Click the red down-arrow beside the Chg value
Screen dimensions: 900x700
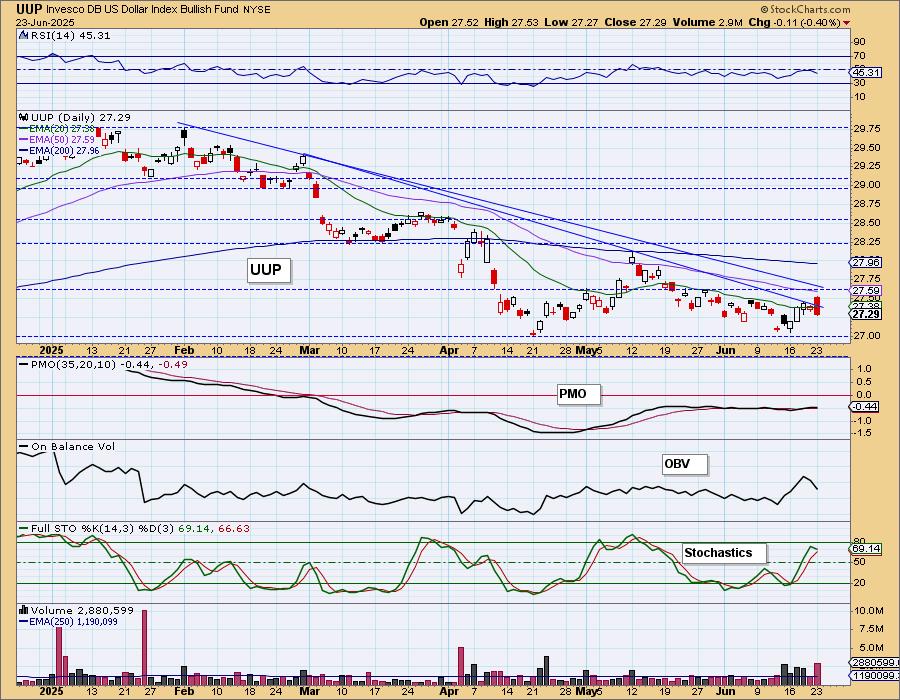tap(847, 23)
